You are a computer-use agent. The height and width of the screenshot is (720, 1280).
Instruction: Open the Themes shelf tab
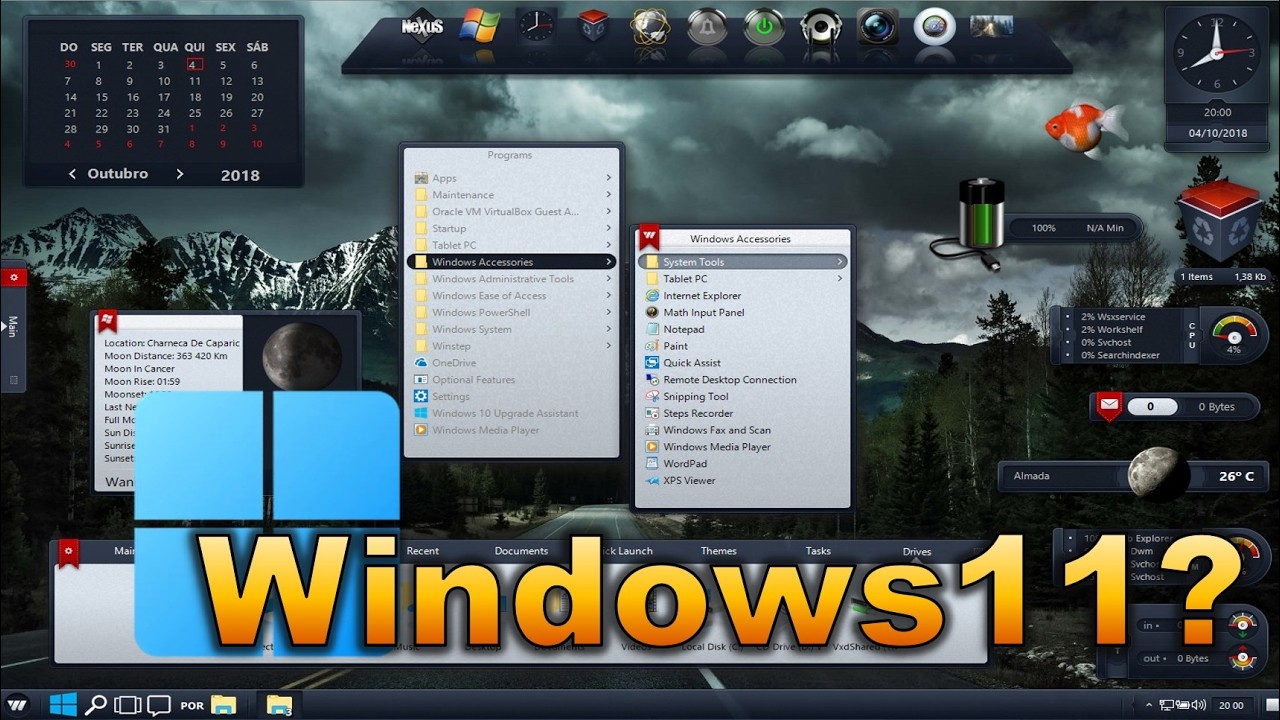click(718, 551)
